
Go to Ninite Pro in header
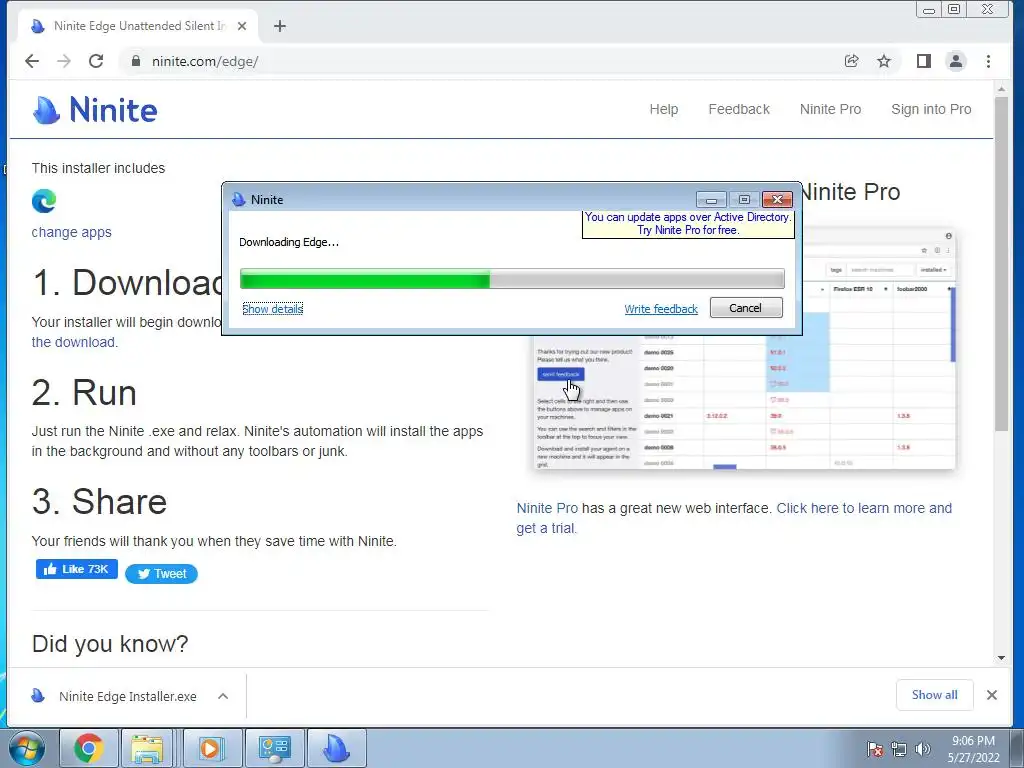point(830,110)
